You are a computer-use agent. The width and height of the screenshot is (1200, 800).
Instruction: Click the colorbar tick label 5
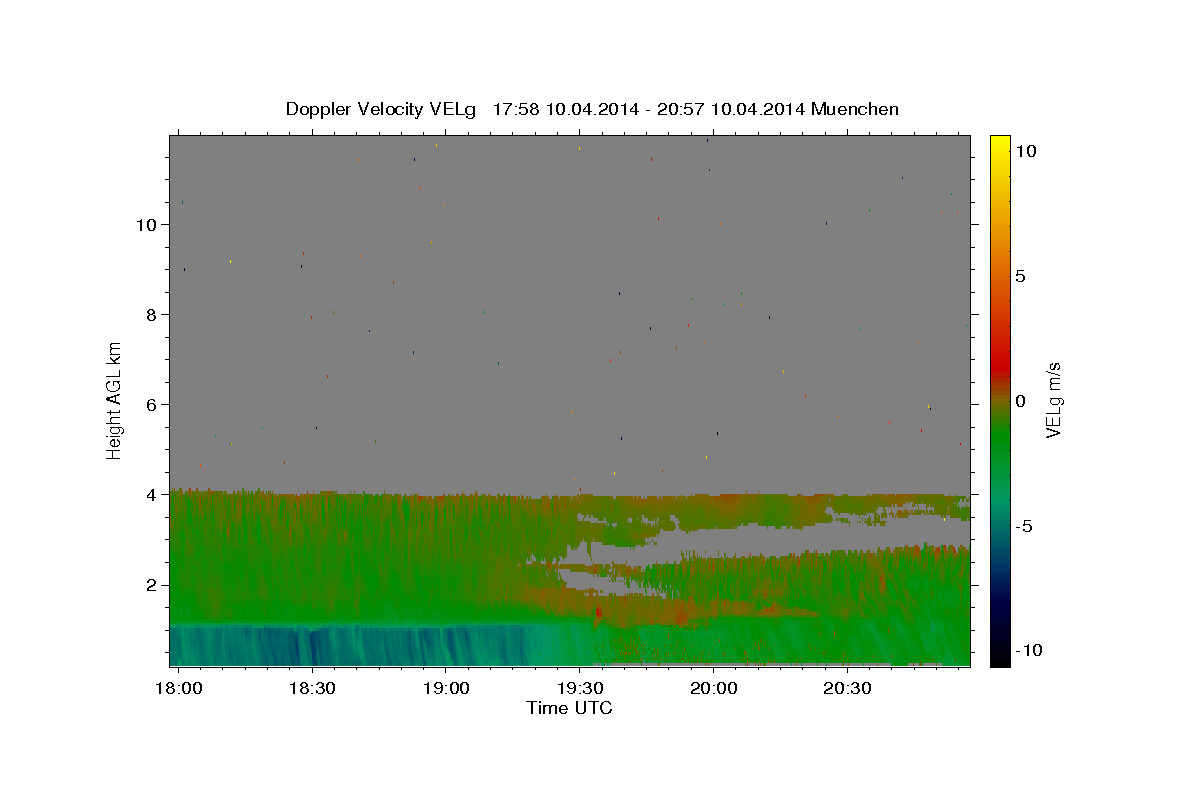(1020, 276)
